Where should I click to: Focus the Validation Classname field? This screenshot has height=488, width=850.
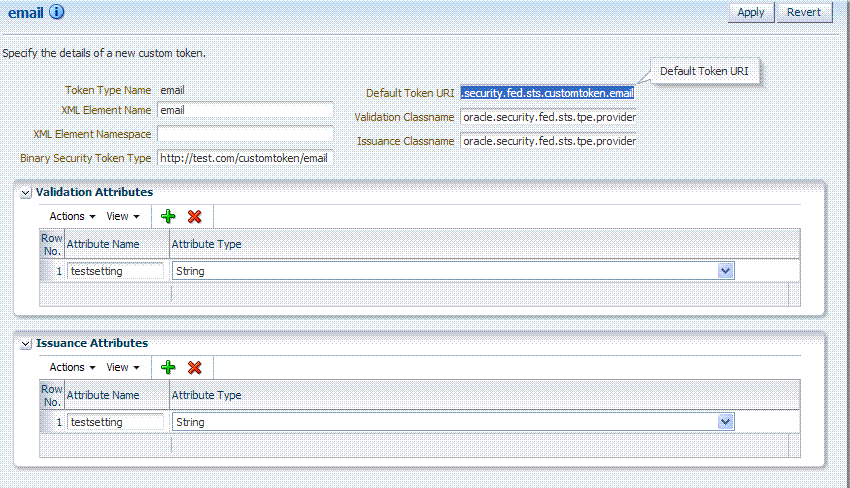coord(548,117)
